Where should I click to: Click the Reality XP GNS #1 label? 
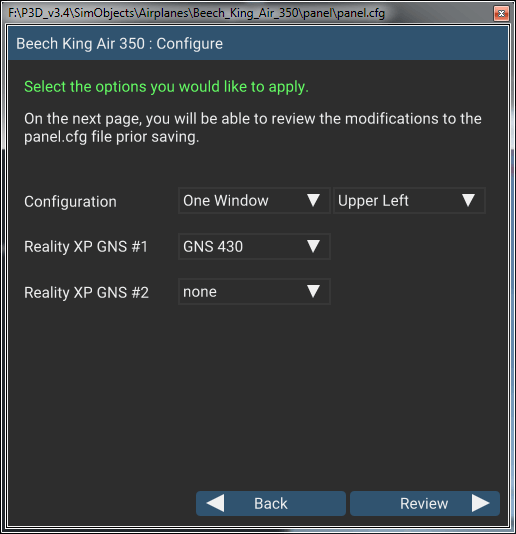click(x=86, y=247)
